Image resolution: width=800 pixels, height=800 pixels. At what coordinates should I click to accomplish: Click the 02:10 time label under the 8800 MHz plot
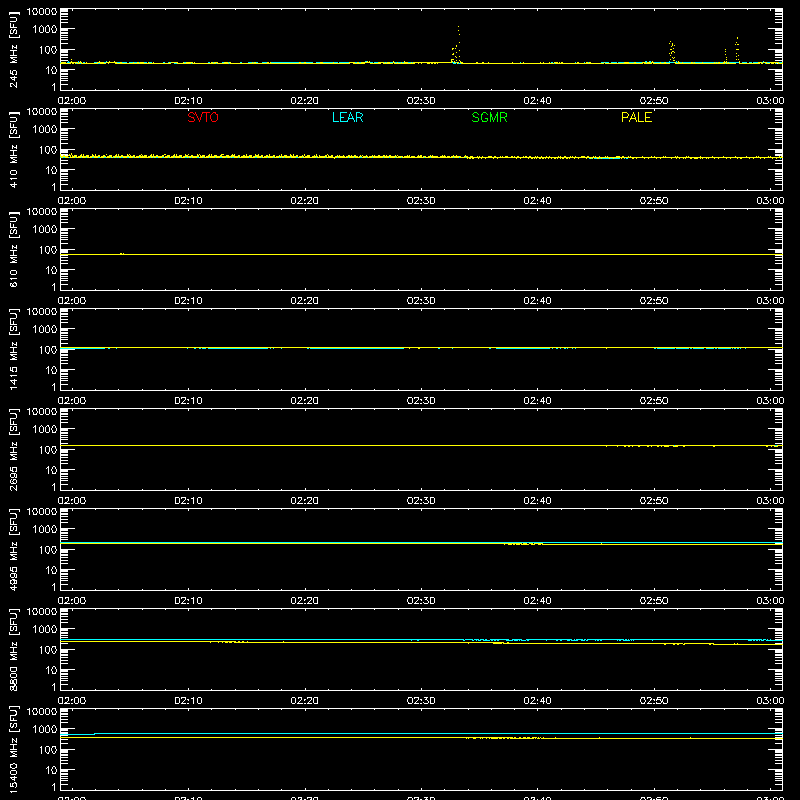click(188, 701)
